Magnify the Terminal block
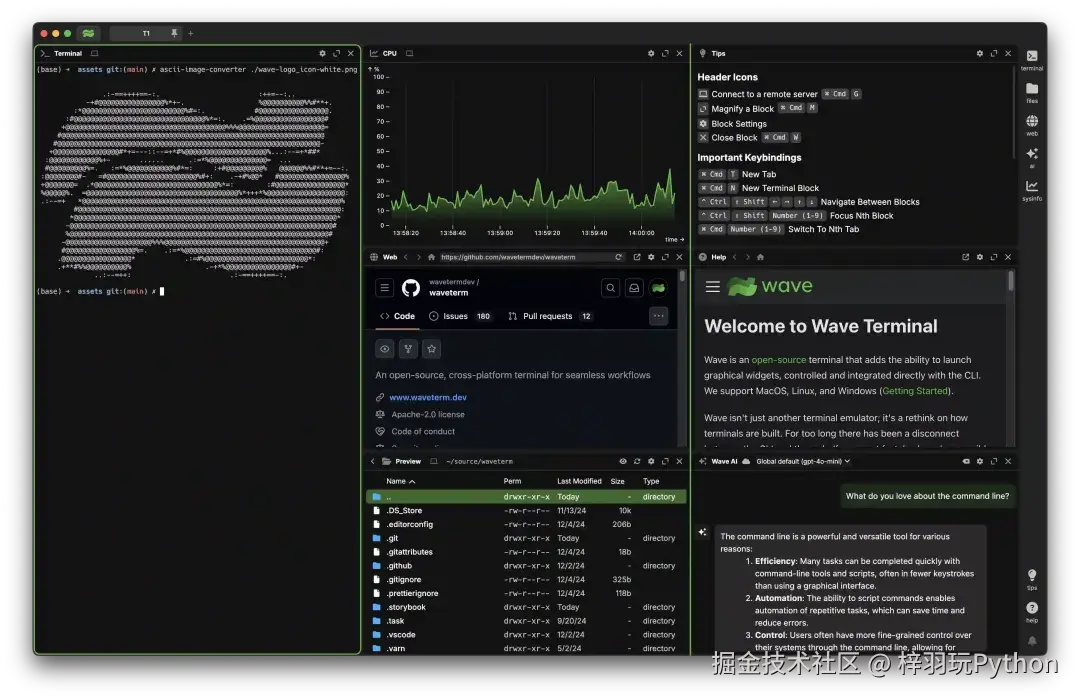 tap(337, 53)
